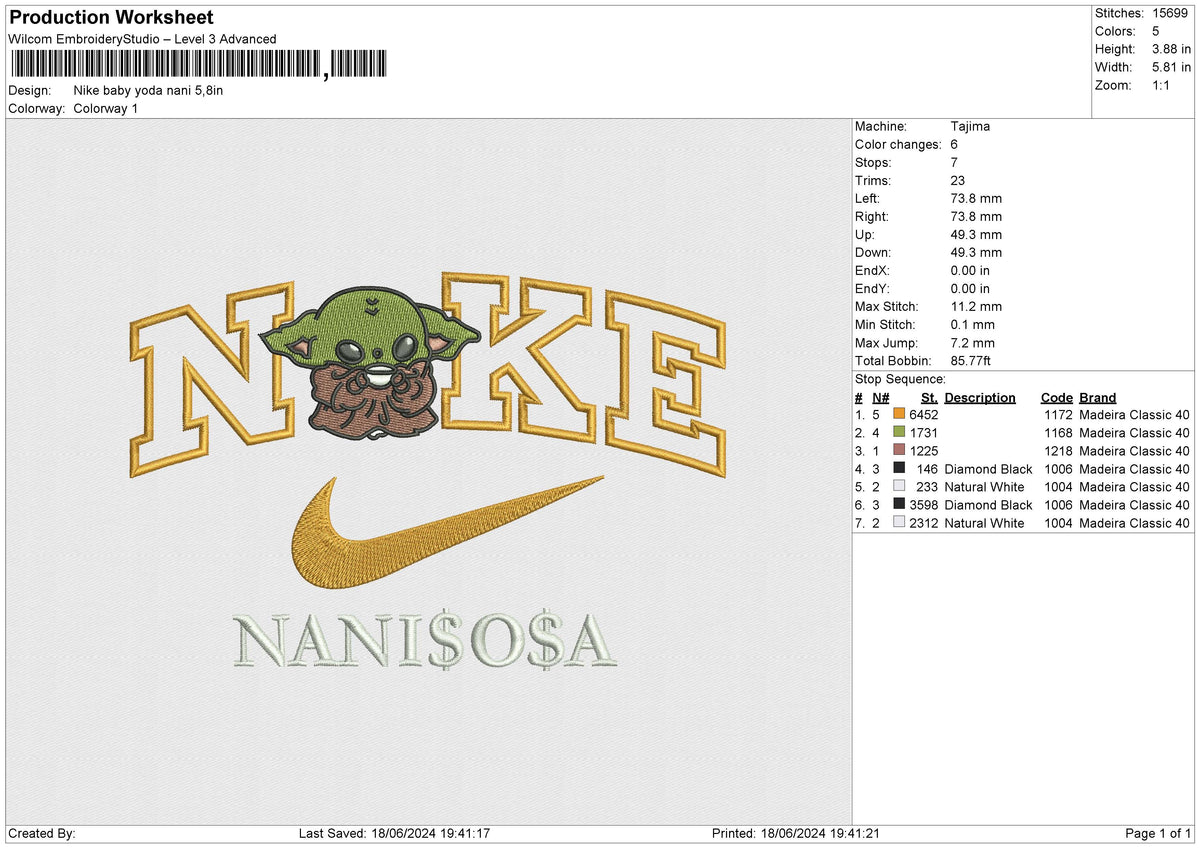Click the "Description" column header
This screenshot has width=1200, height=848.
pyautogui.click(x=980, y=397)
